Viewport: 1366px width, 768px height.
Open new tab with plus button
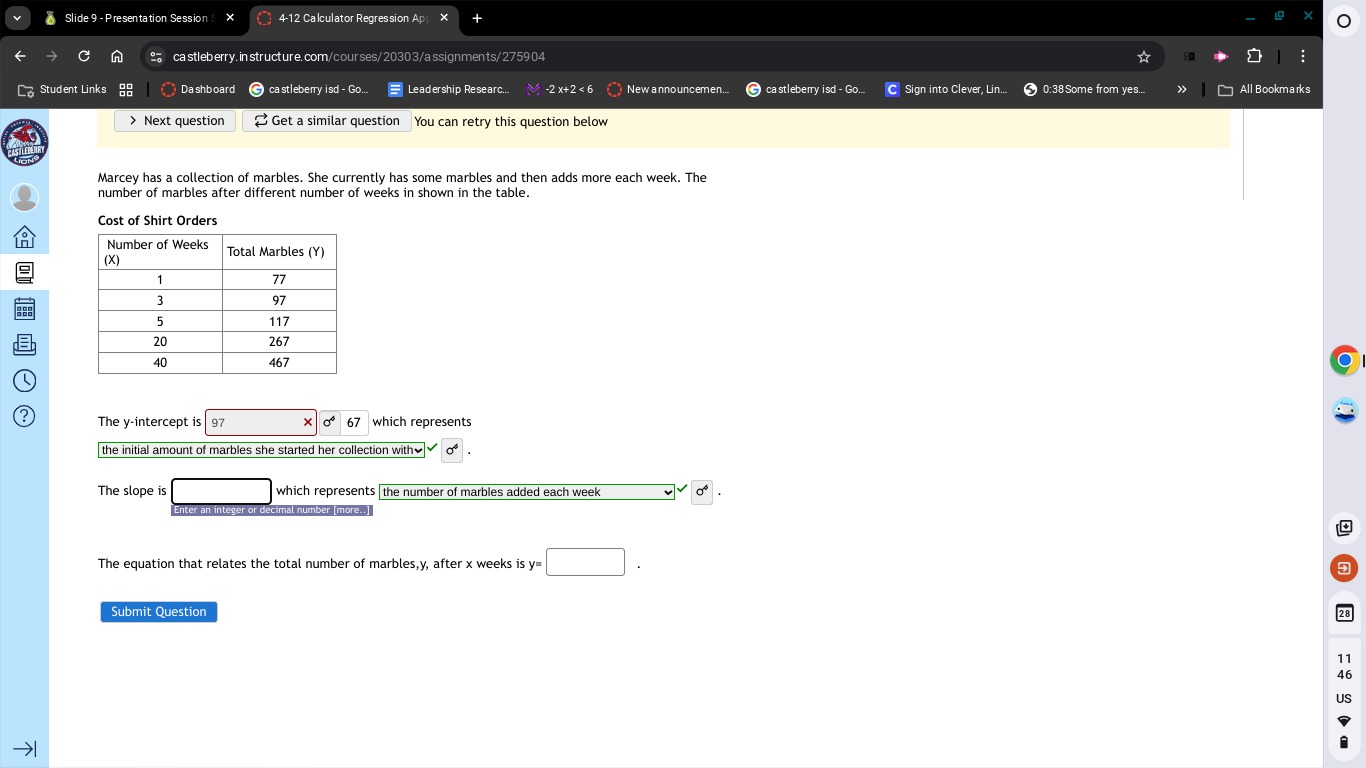click(x=477, y=18)
